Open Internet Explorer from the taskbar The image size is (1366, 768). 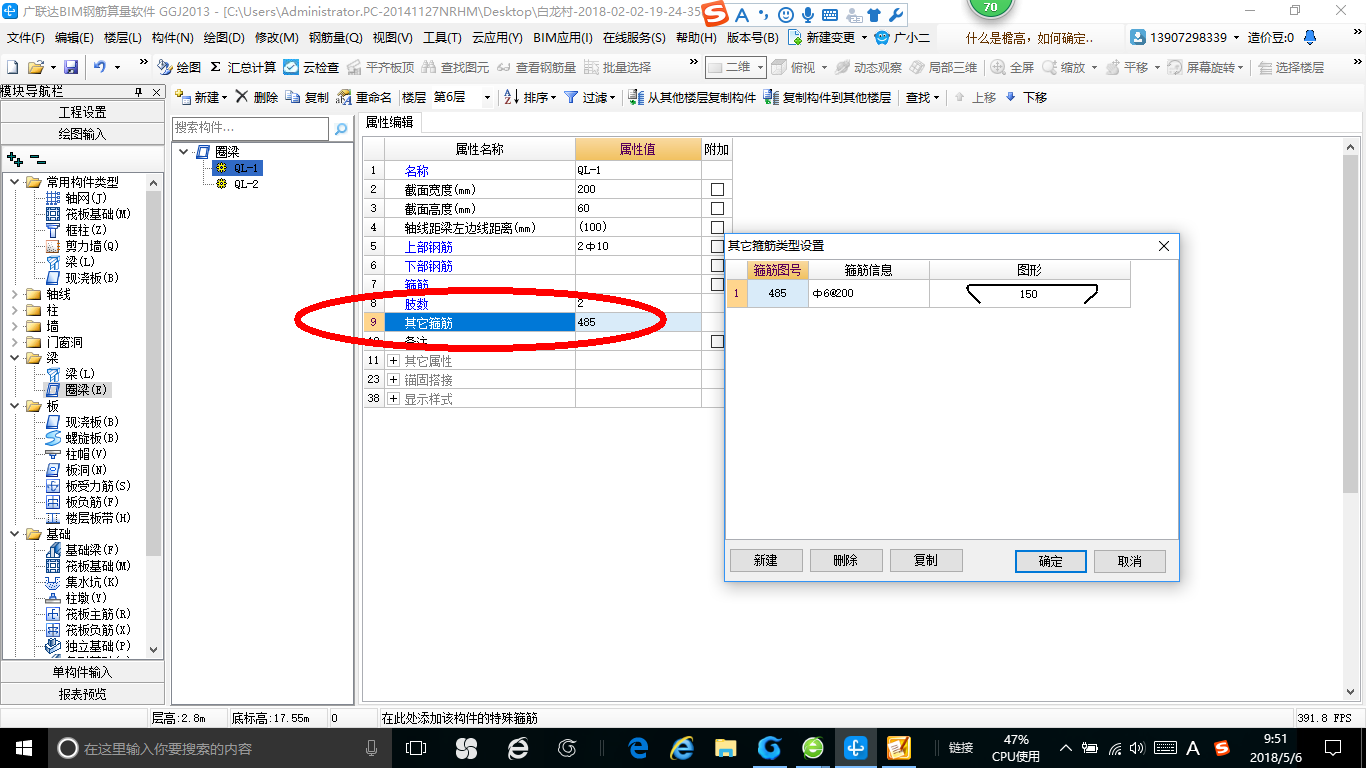682,748
